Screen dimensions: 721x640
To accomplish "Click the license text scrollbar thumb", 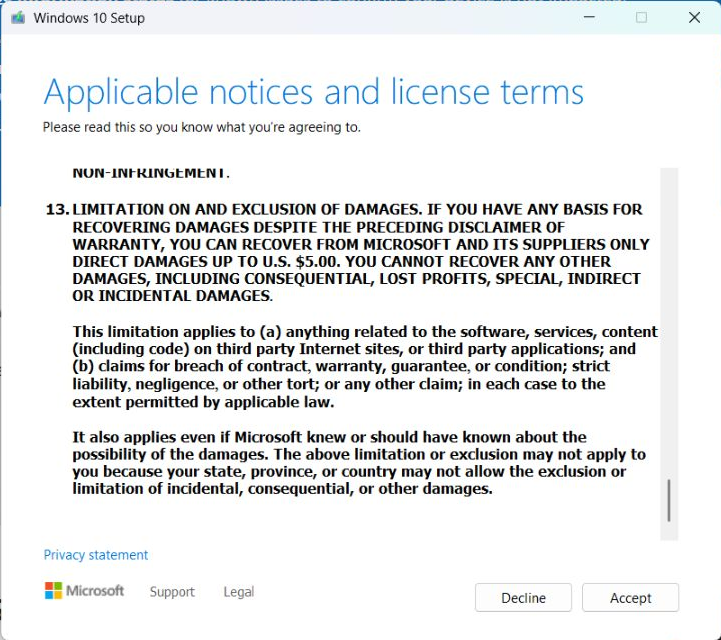I will [669, 500].
